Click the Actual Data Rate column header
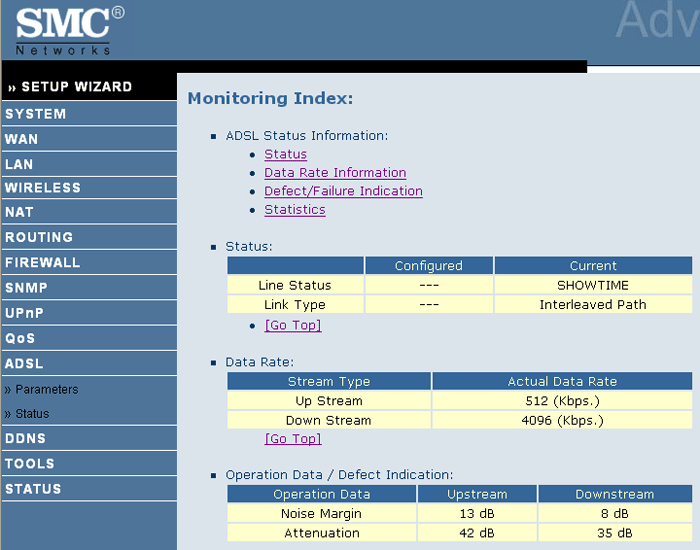The height and width of the screenshot is (550, 700). point(562,381)
